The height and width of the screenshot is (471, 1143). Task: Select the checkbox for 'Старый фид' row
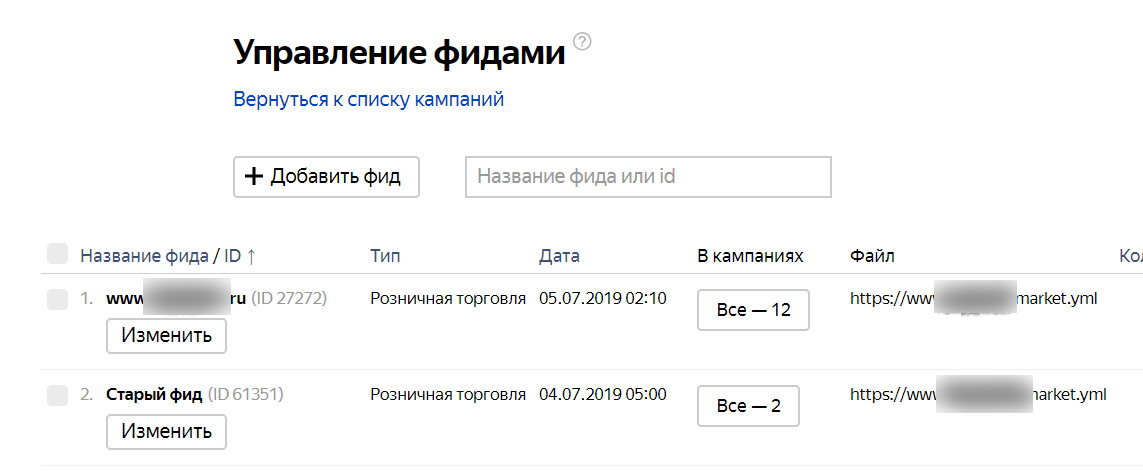click(57, 395)
